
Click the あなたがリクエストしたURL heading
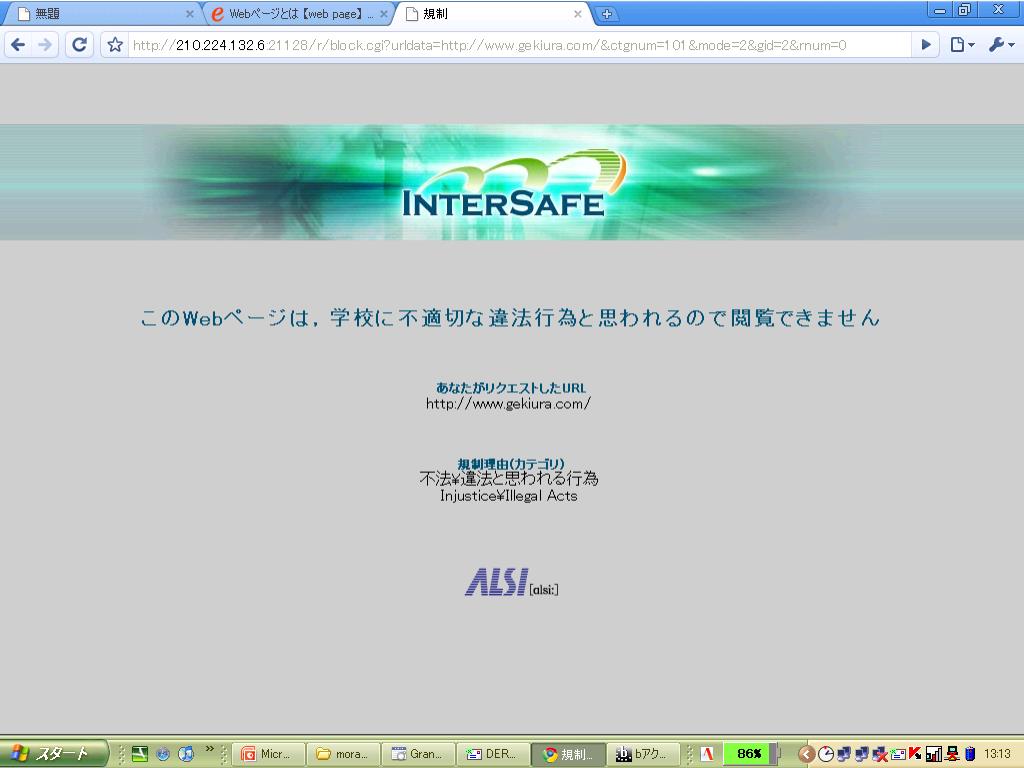coord(511,388)
